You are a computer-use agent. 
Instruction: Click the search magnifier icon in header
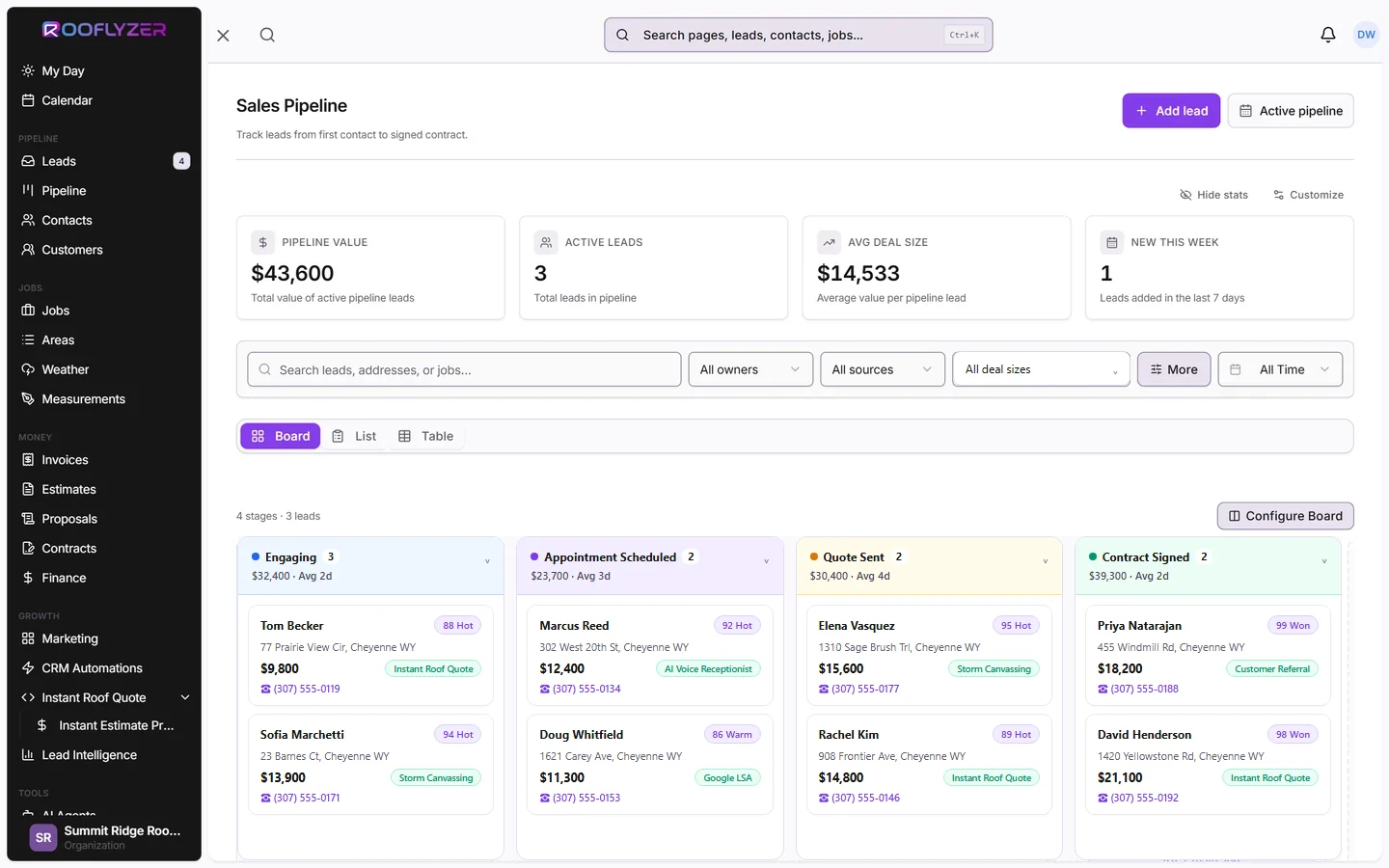(x=267, y=35)
